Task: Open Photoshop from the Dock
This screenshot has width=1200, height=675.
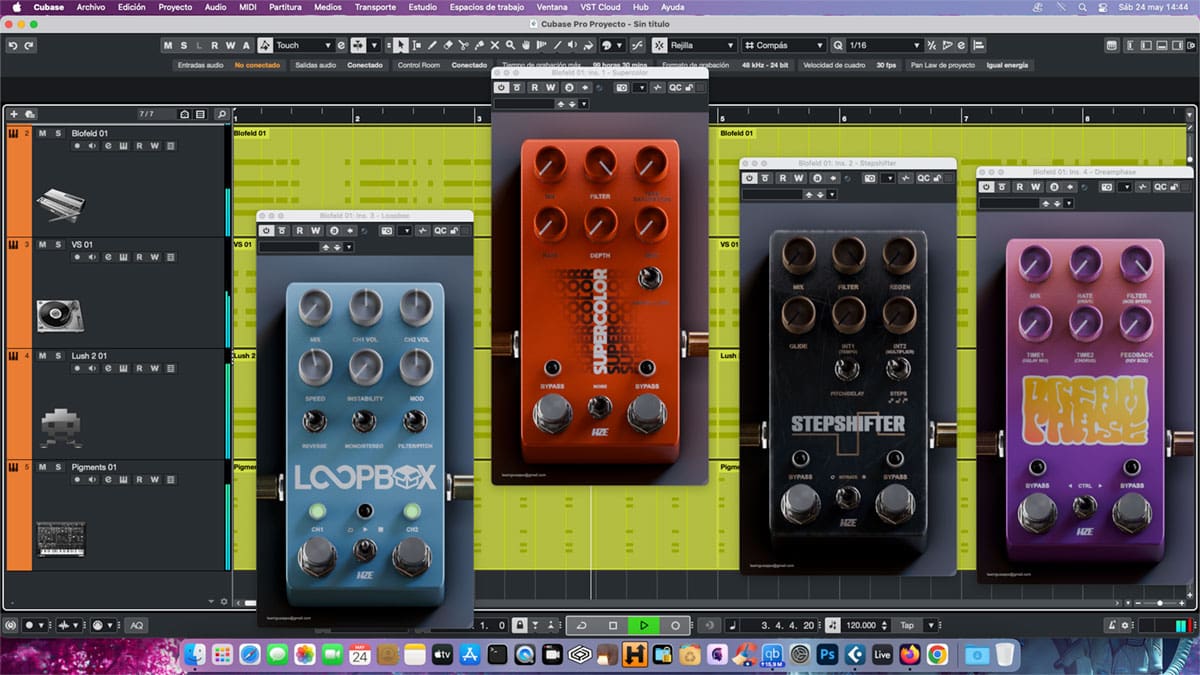Action: (x=827, y=655)
